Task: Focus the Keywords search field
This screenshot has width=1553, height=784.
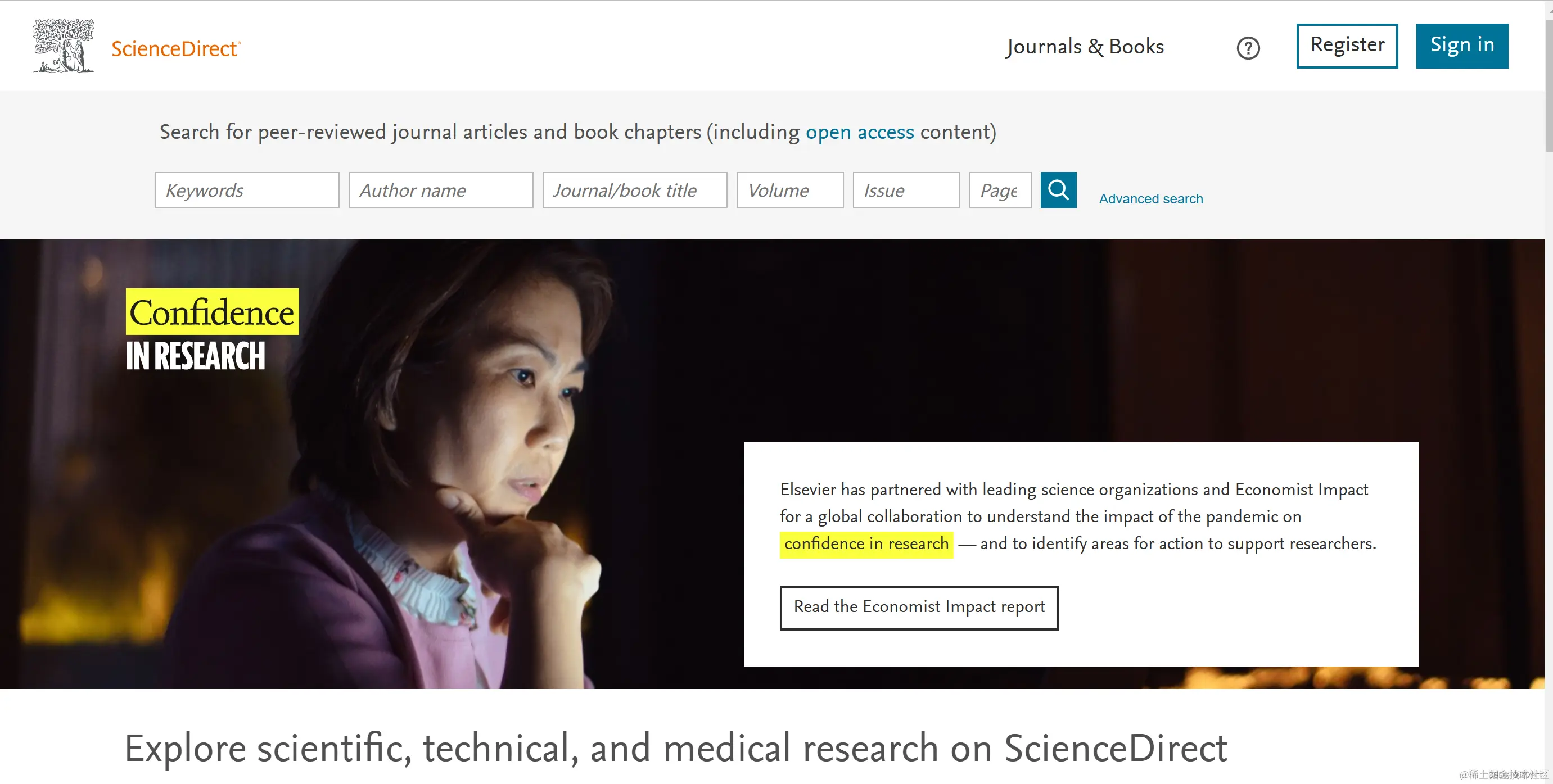Action: point(247,191)
